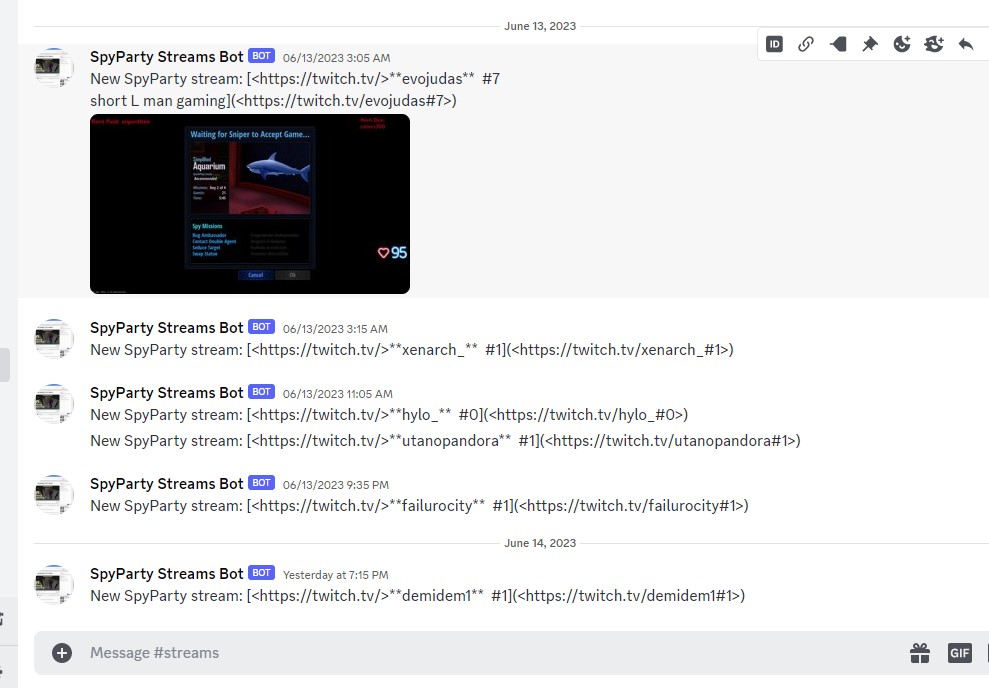Reply to the message using arrow icon
Image resolution: width=989 pixels, height=688 pixels.
966,44
